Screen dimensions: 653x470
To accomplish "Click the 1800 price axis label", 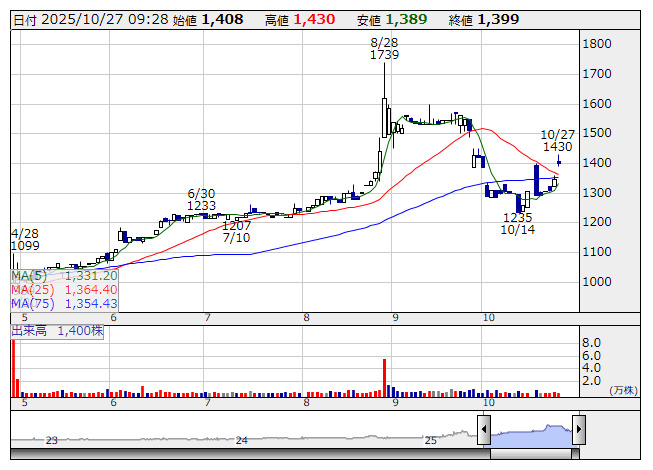I will pyautogui.click(x=597, y=44).
